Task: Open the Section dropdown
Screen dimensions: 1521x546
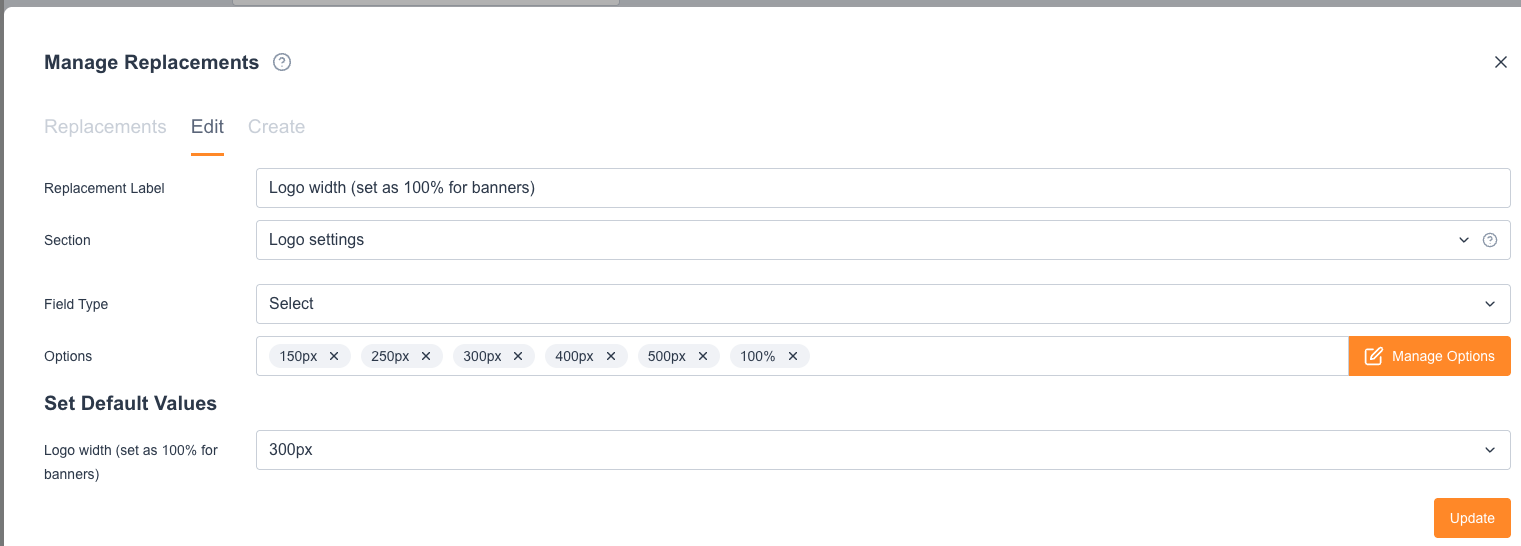Action: tap(860, 240)
